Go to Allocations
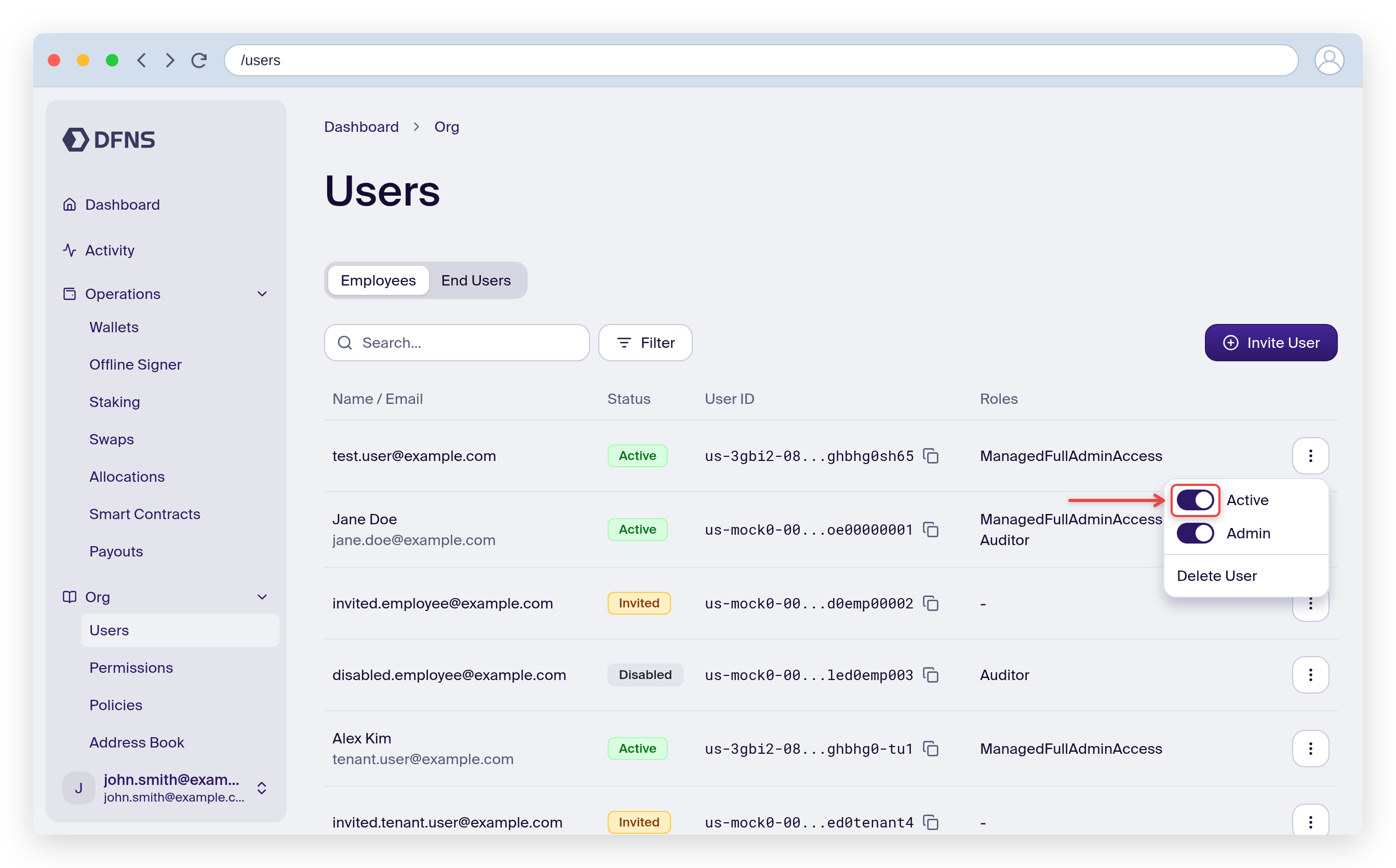 point(127,477)
